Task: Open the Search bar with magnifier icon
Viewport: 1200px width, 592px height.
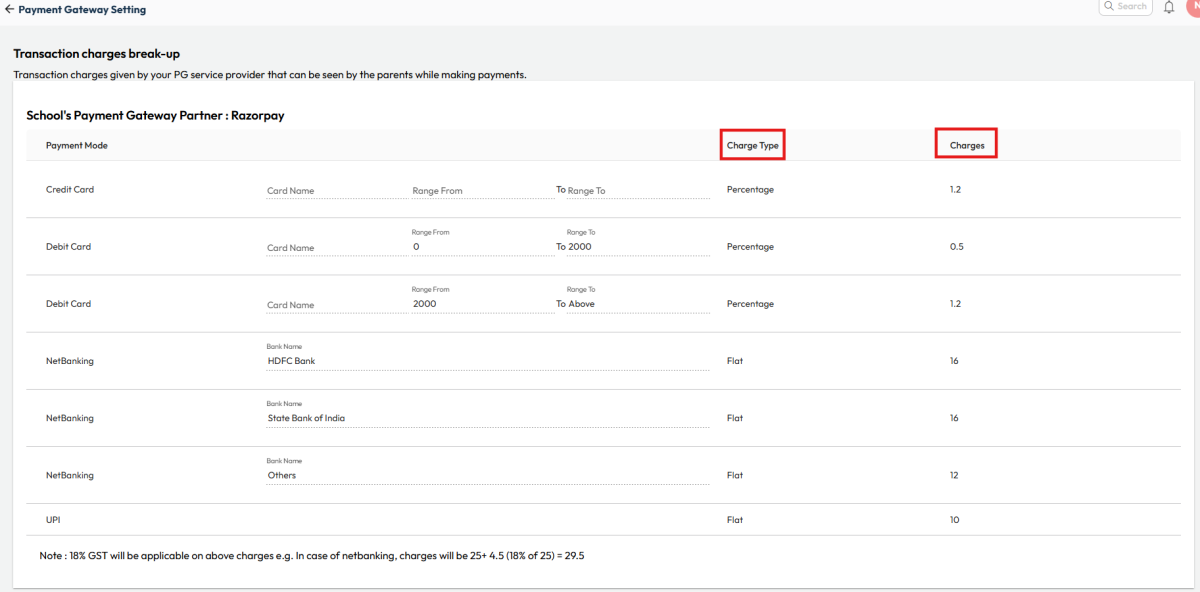Action: pos(1125,7)
